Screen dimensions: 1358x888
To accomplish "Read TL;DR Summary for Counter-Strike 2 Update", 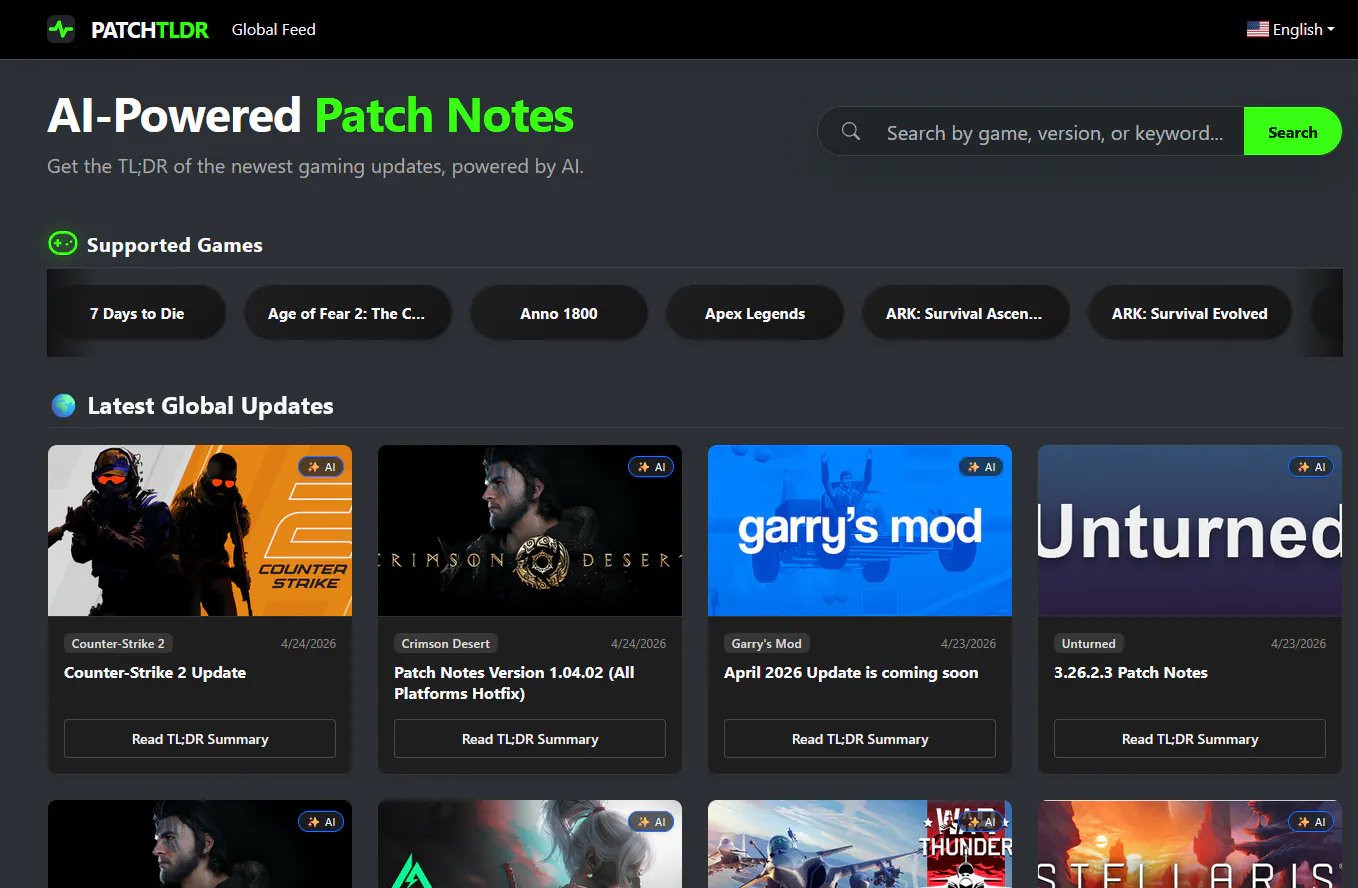I will 200,739.
